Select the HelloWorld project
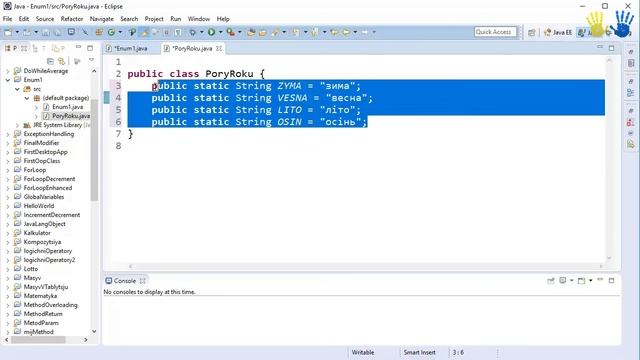 [38, 206]
